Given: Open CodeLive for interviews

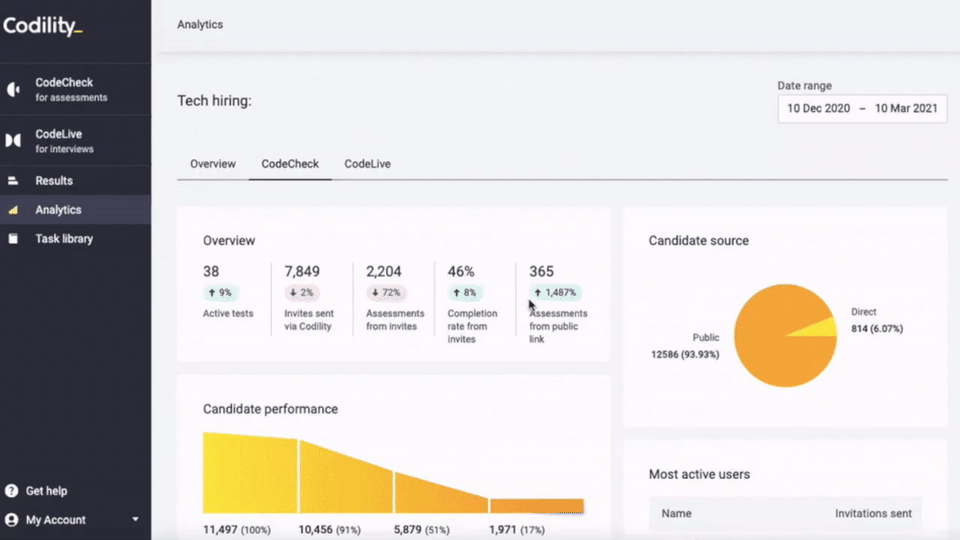Looking at the screenshot, I should (75, 141).
